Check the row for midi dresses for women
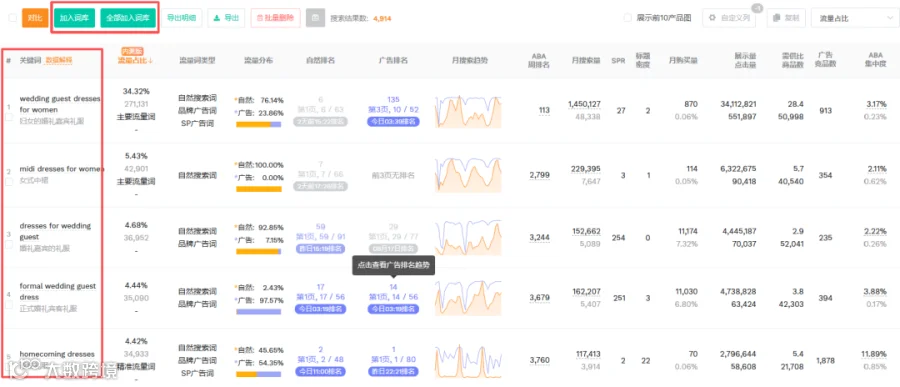 pyautogui.click(x=9, y=181)
